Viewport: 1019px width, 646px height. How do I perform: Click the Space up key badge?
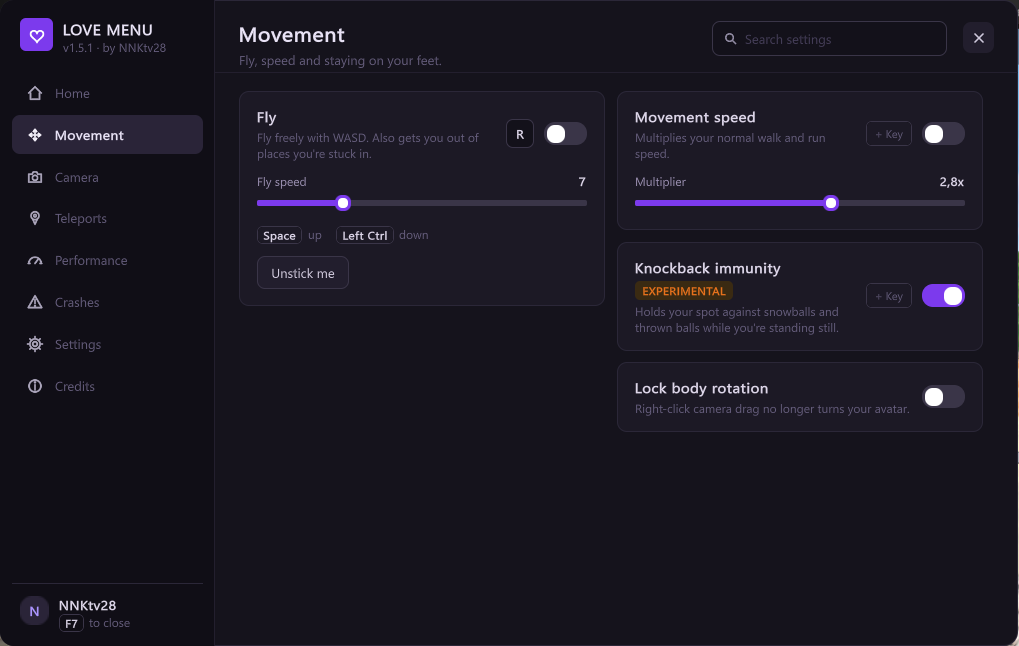(279, 235)
